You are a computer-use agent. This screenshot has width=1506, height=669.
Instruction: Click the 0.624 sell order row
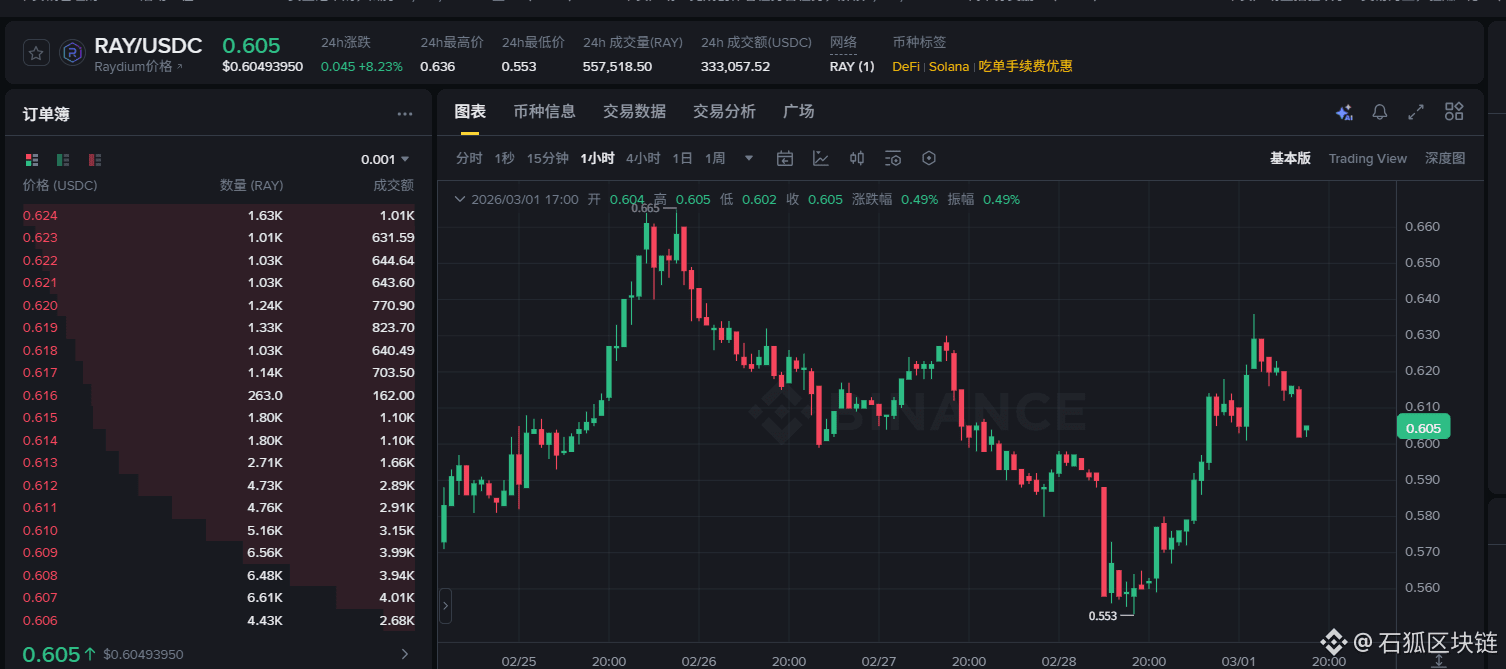pyautogui.click(x=218, y=215)
